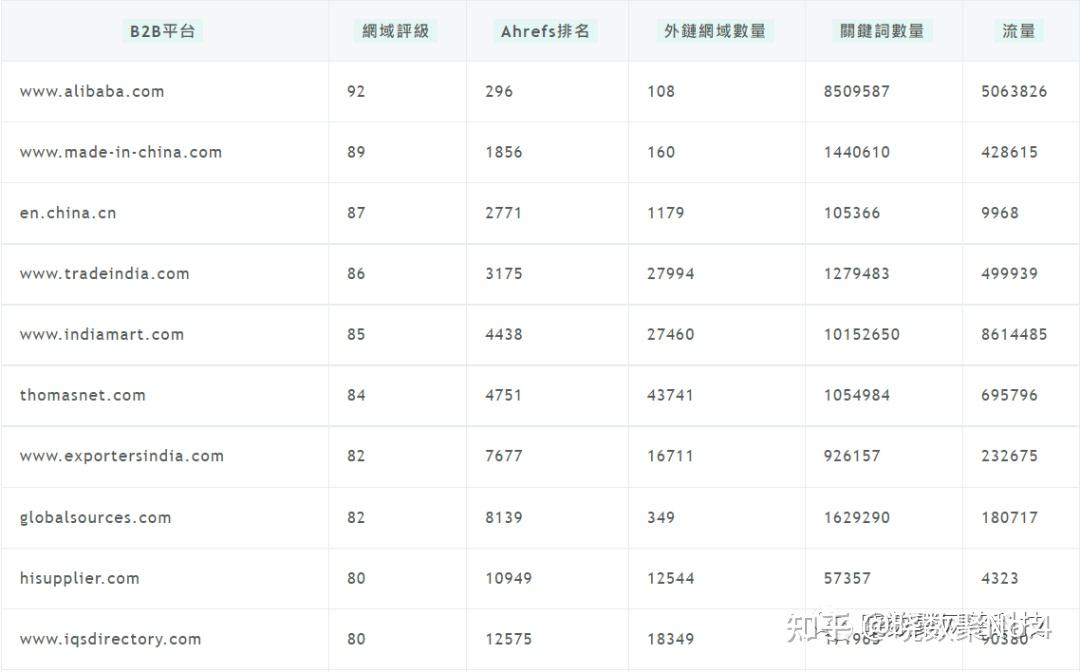Viewport: 1080px width, 672px height.
Task: Click indiamart's domain rating 85
Action: tap(356, 334)
